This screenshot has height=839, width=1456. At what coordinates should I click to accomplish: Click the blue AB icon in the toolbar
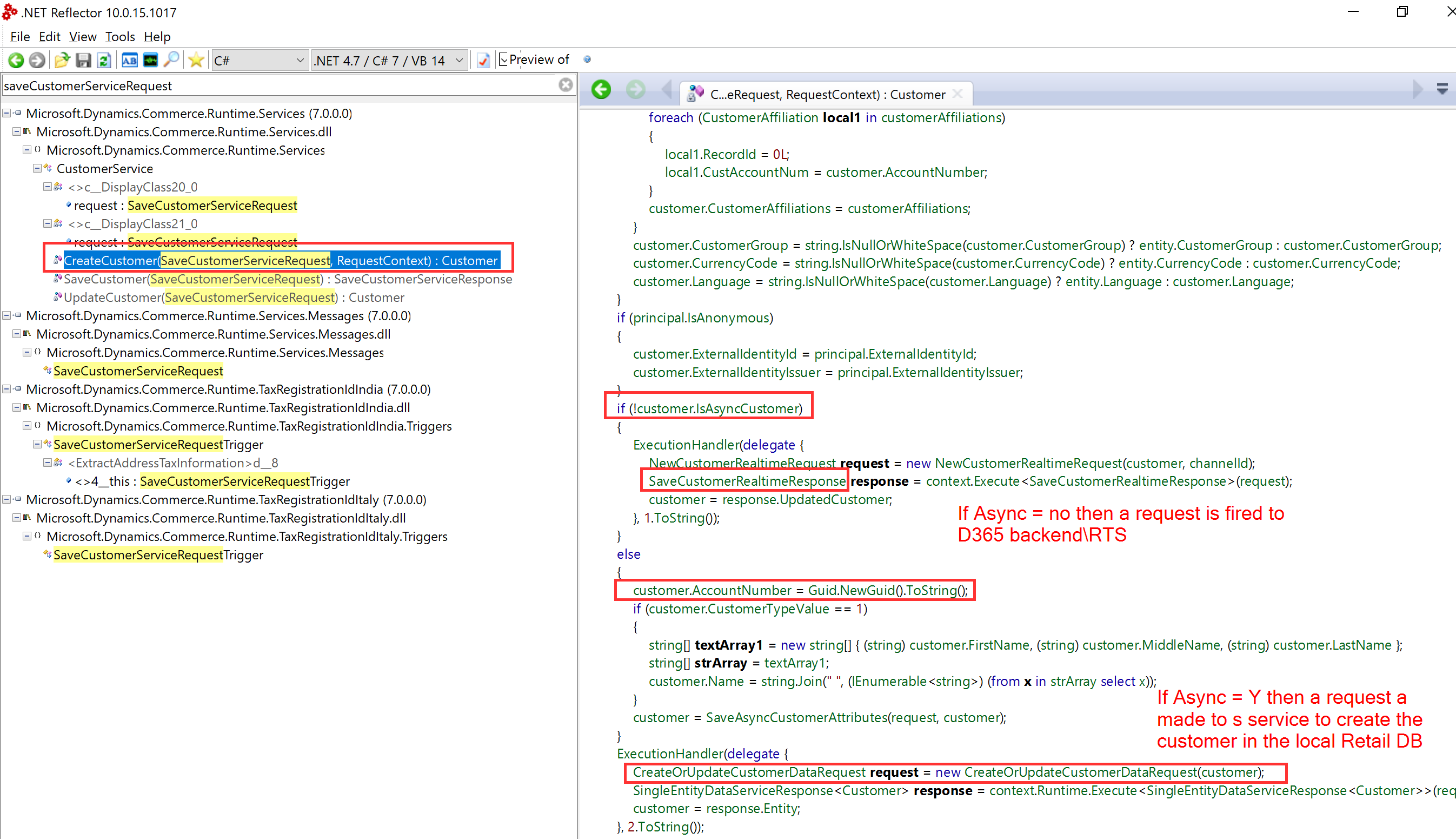click(x=130, y=60)
